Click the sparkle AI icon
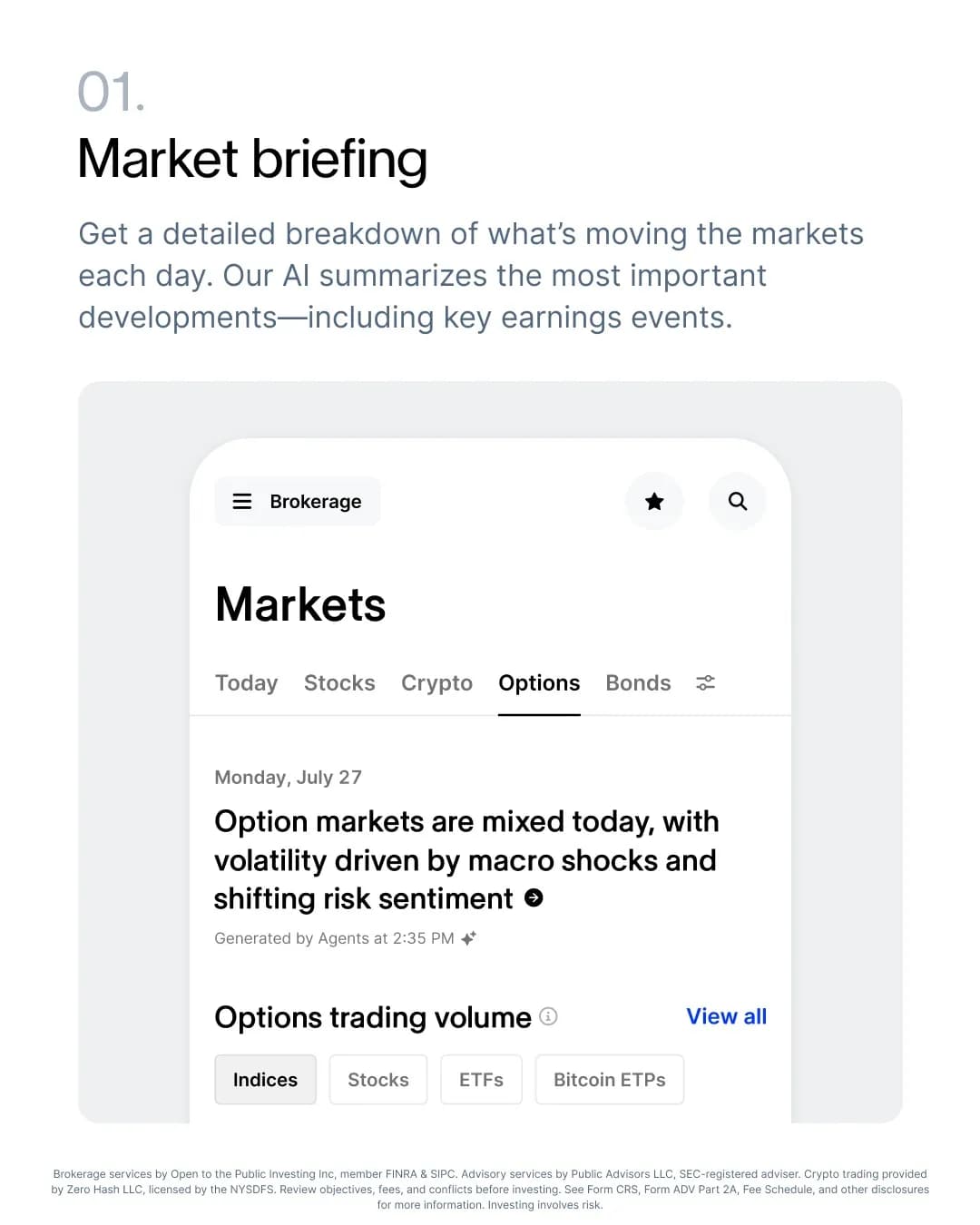The image size is (980, 1225). pyautogui.click(x=468, y=938)
